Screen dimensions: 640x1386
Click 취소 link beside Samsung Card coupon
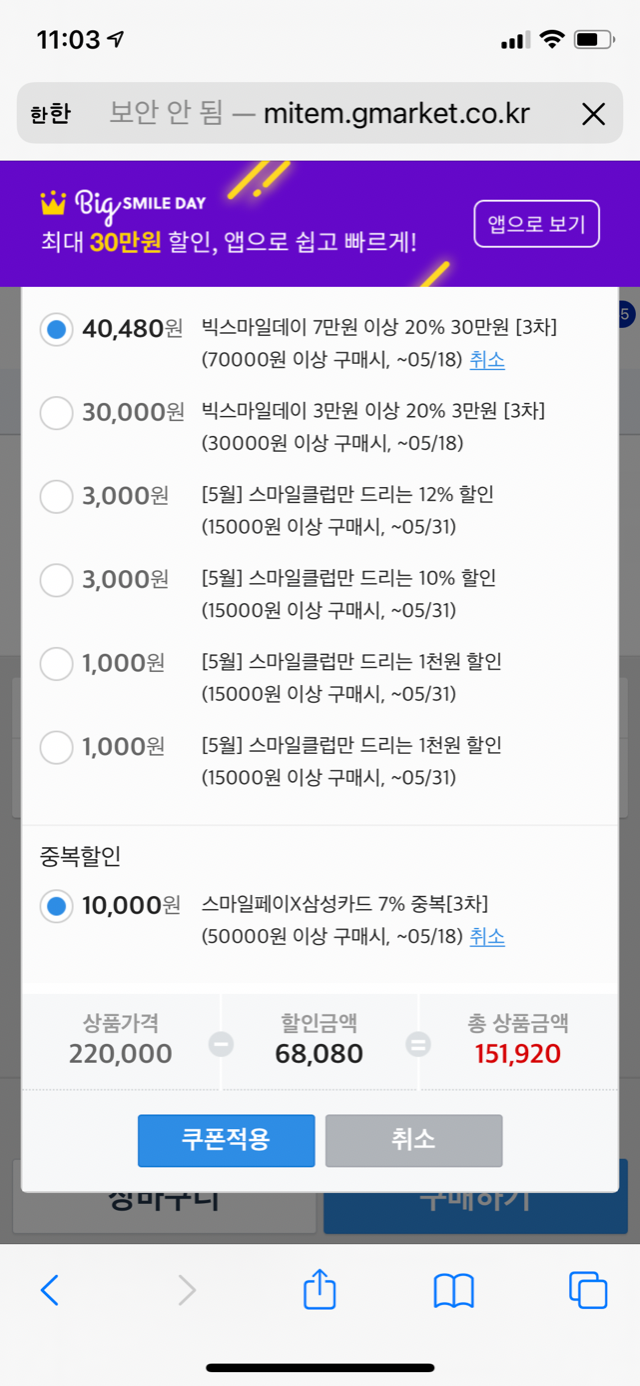coord(487,937)
